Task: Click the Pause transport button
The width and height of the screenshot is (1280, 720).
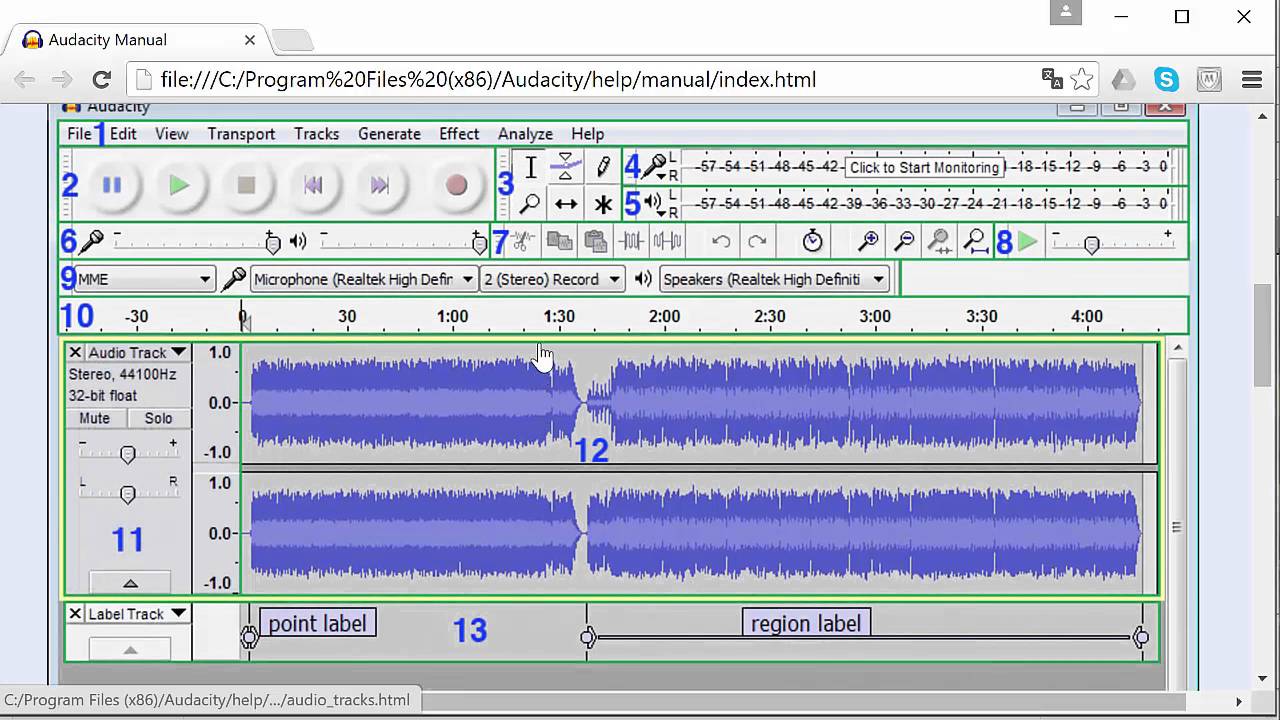Action: 112,185
